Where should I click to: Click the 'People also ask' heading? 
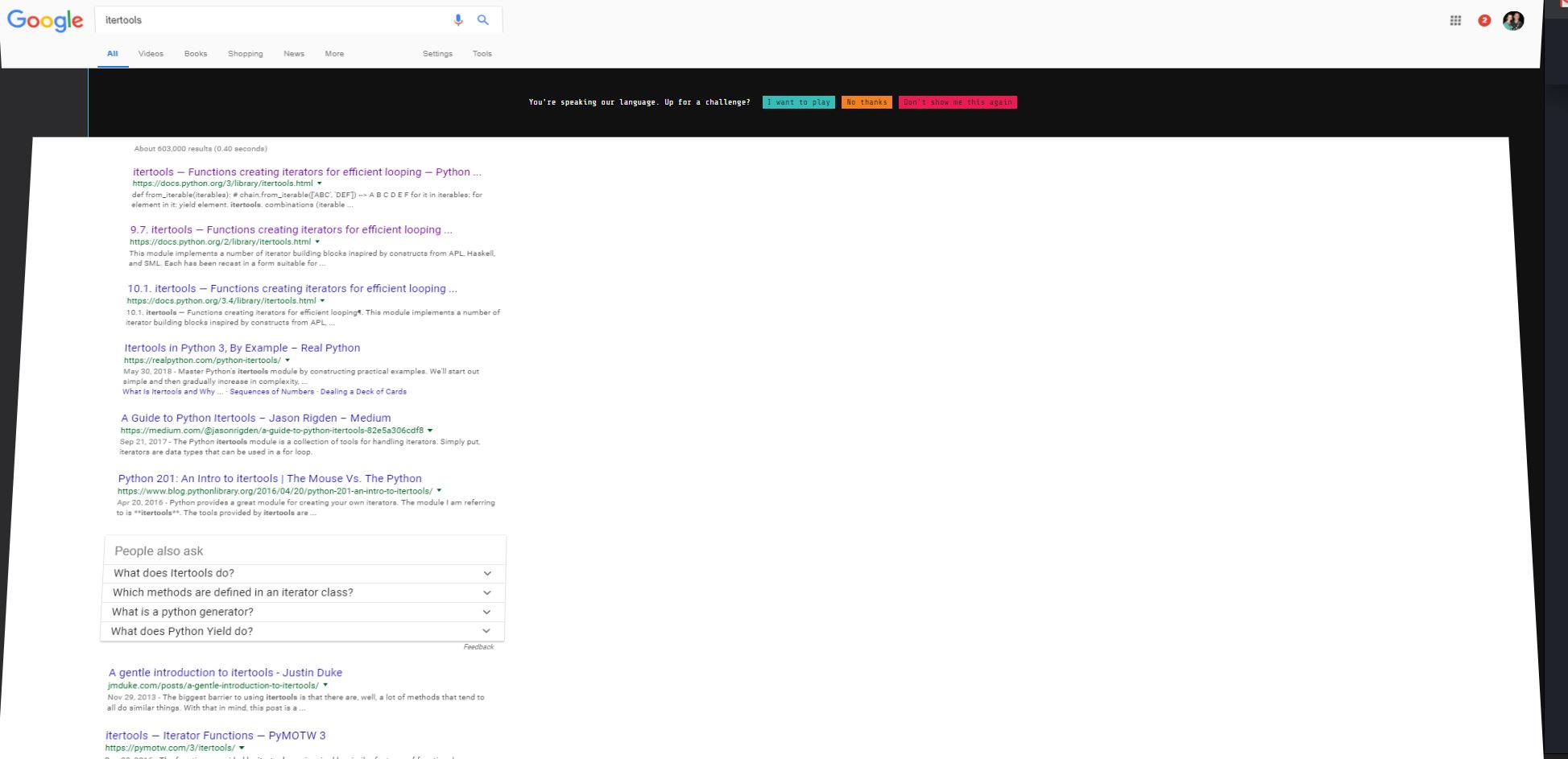click(159, 551)
